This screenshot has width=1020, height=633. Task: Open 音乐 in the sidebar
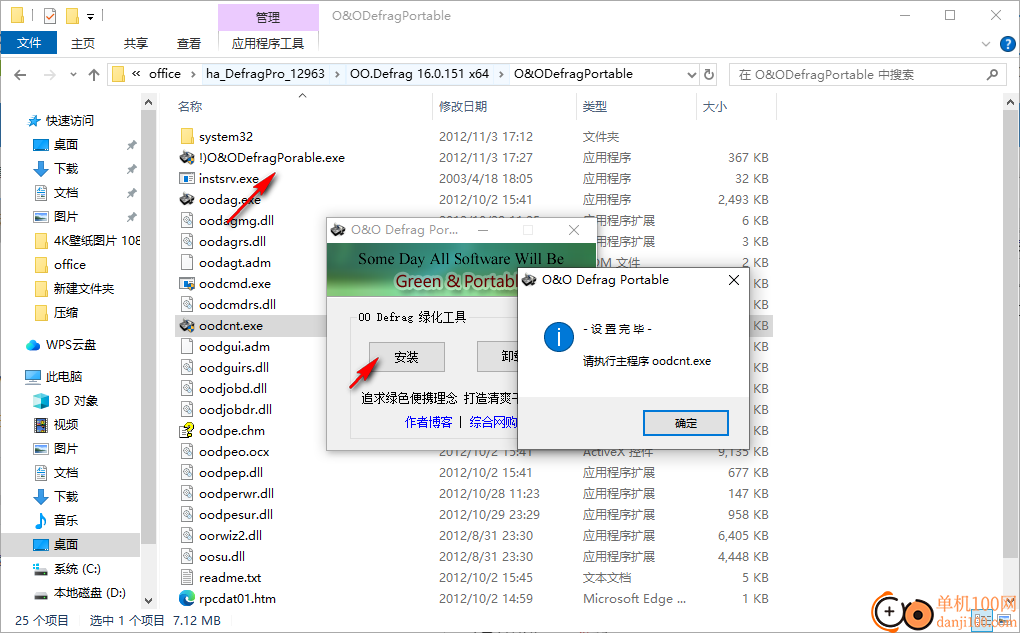(x=66, y=520)
